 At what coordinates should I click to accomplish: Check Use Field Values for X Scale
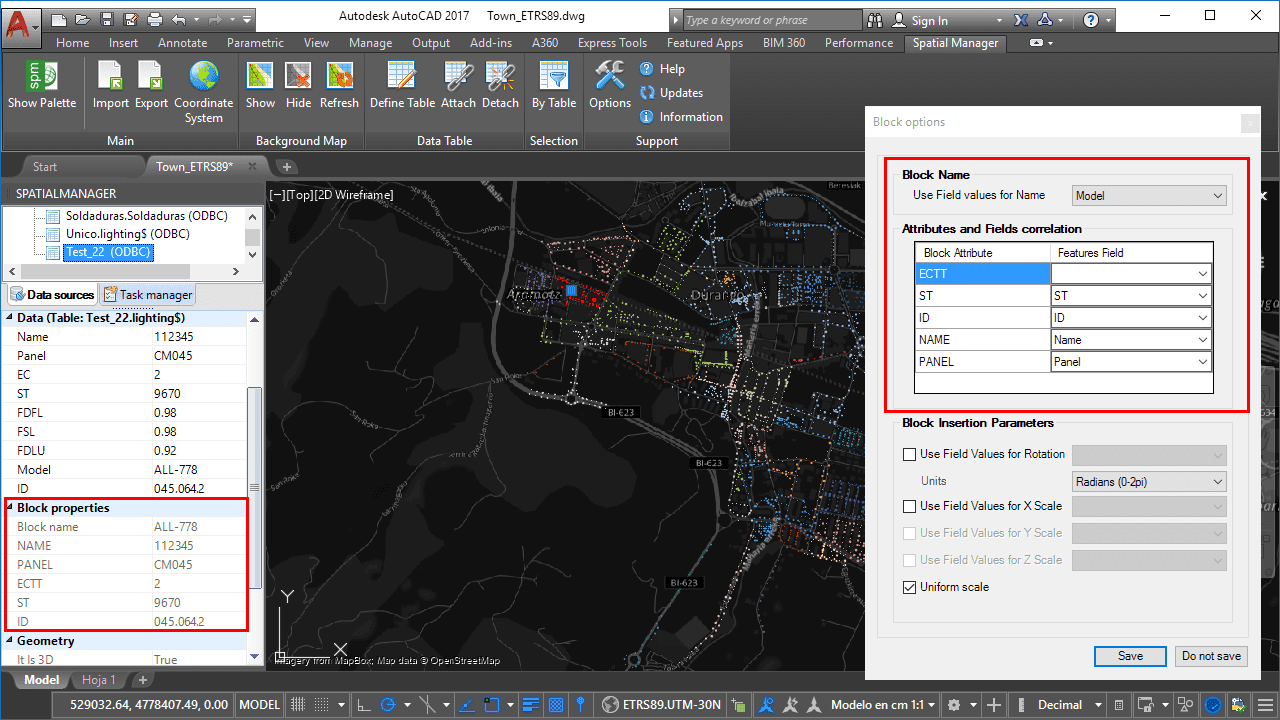click(x=909, y=506)
